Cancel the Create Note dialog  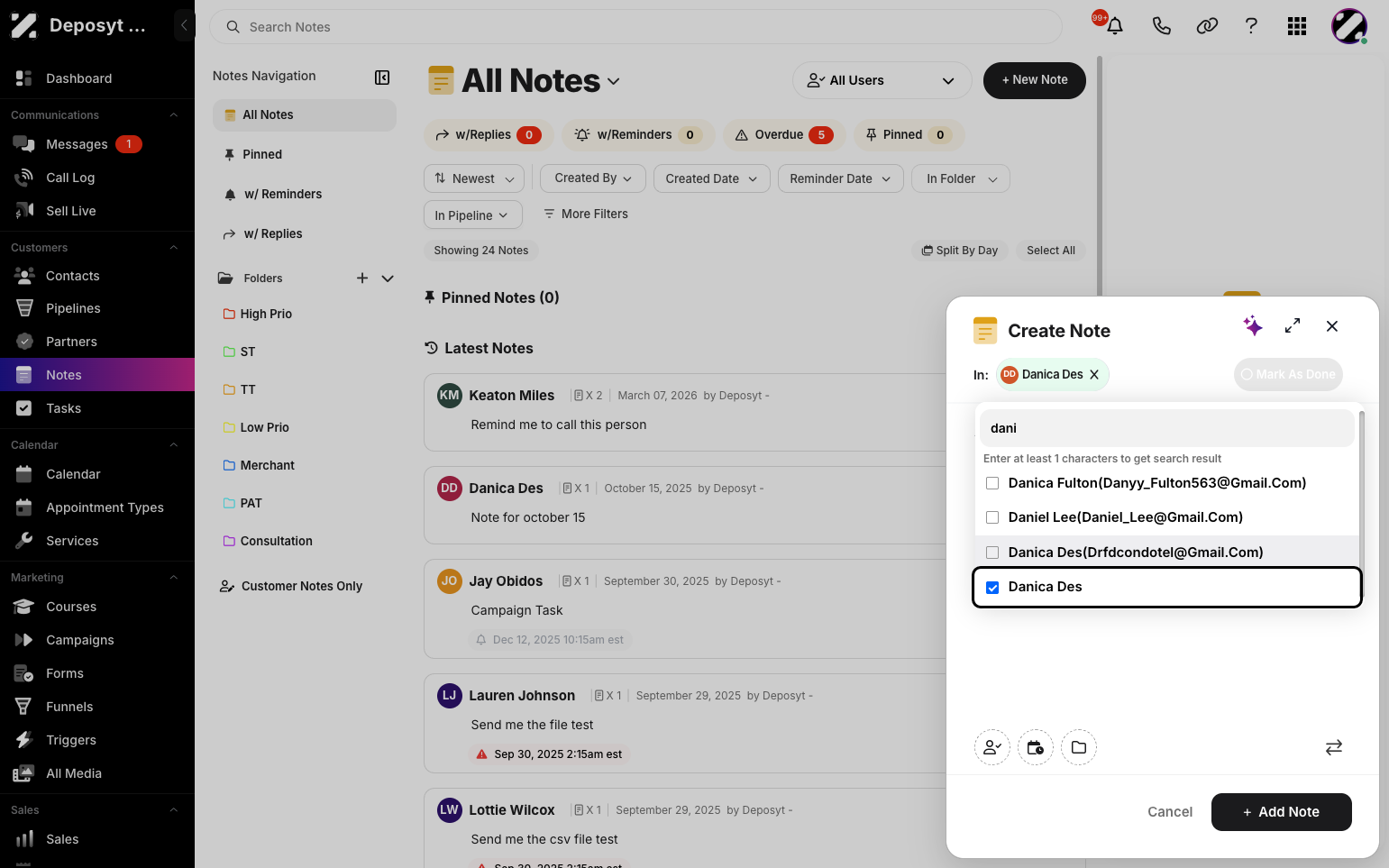[1170, 812]
